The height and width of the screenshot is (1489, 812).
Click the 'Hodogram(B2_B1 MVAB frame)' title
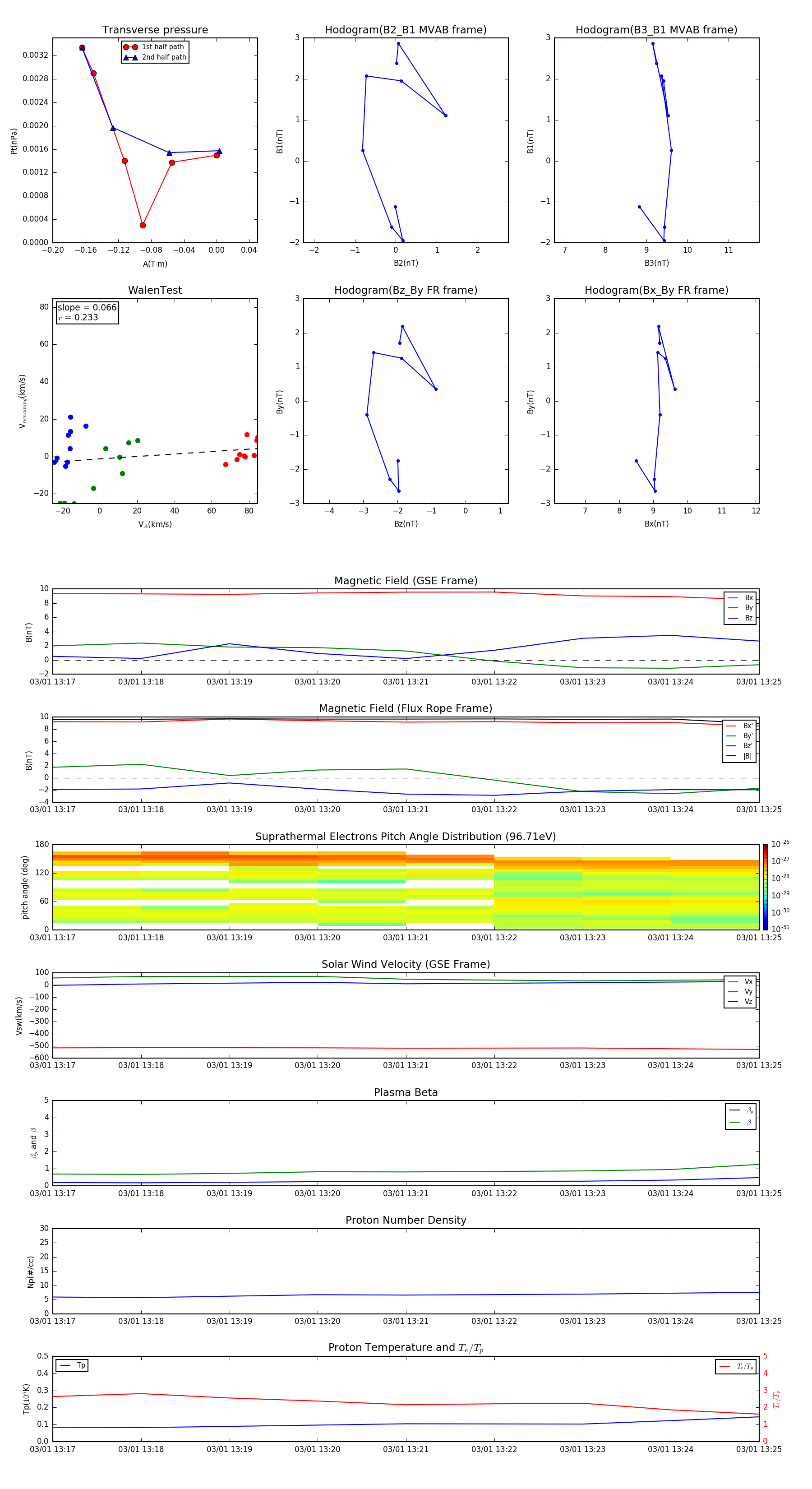(406, 30)
